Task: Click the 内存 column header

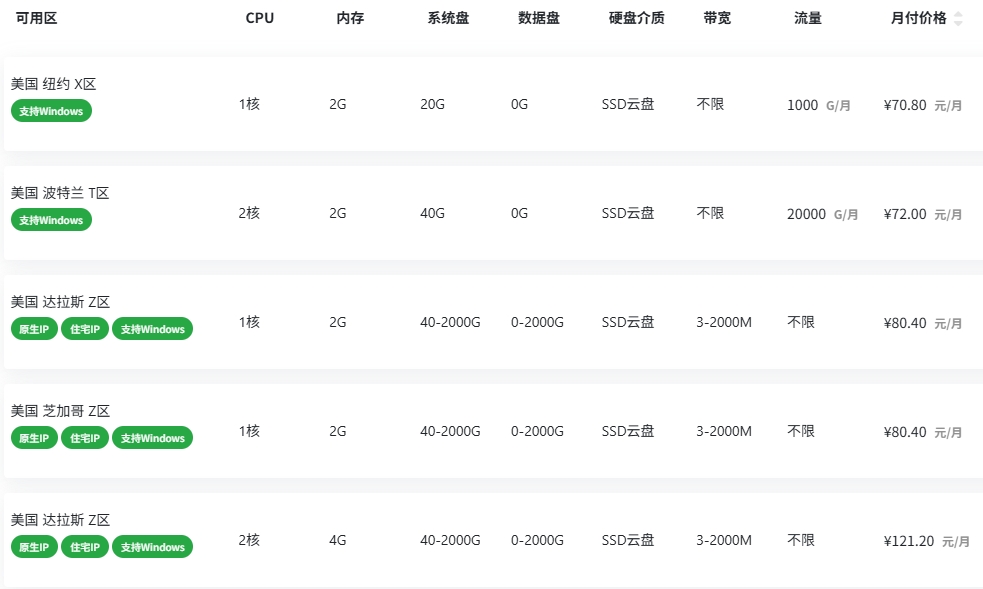Action: (350, 17)
